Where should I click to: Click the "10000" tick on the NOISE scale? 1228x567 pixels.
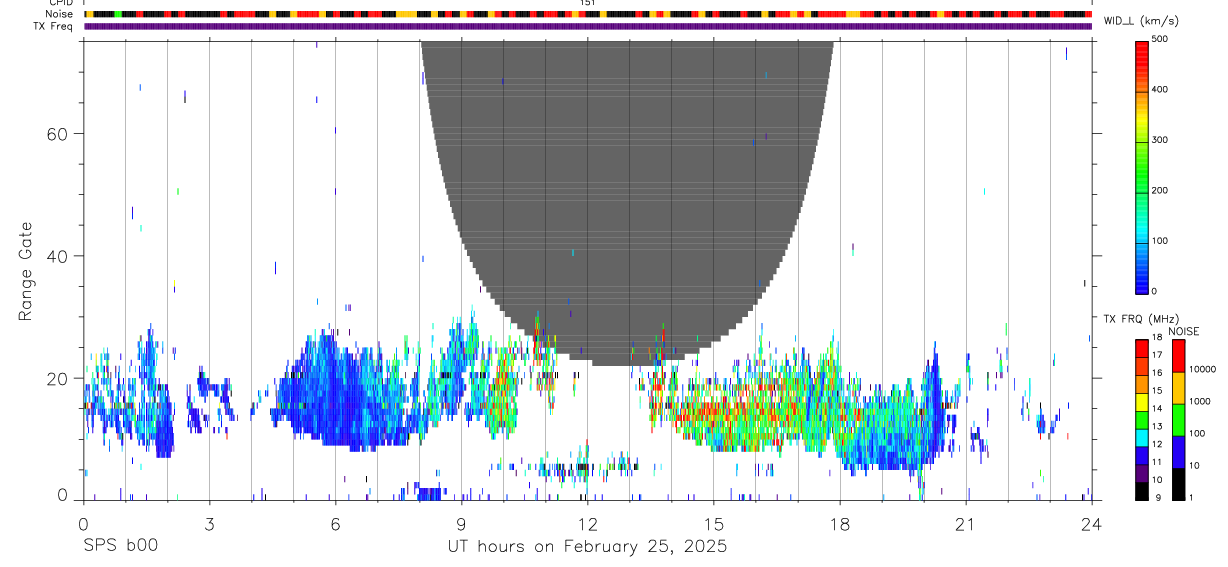click(x=1204, y=369)
